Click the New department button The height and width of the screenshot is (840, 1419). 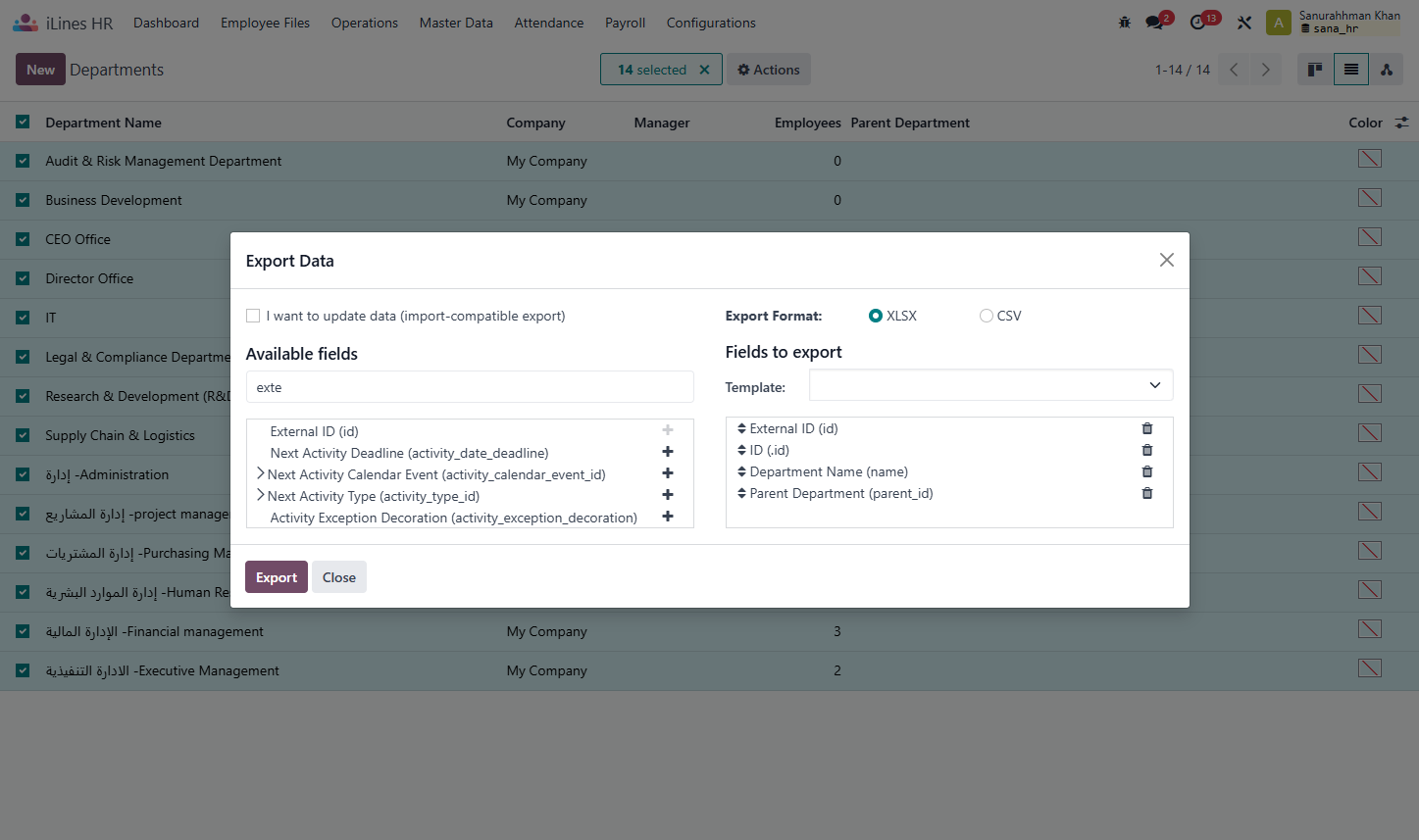(x=40, y=70)
